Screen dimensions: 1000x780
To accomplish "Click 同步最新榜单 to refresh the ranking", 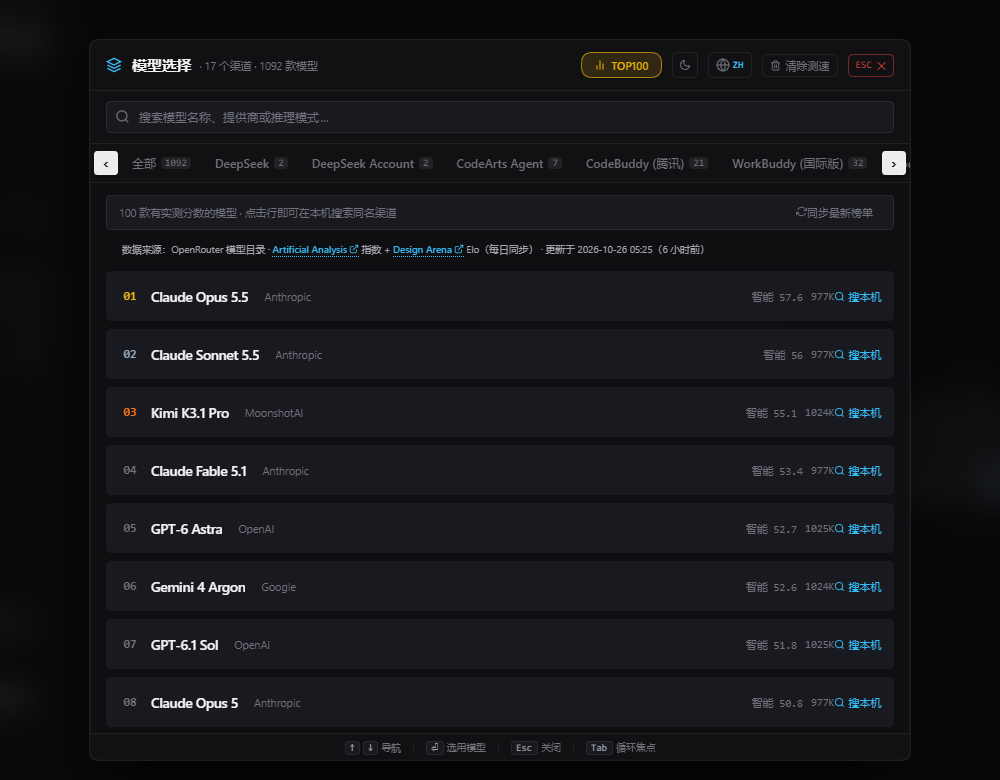I will click(834, 212).
